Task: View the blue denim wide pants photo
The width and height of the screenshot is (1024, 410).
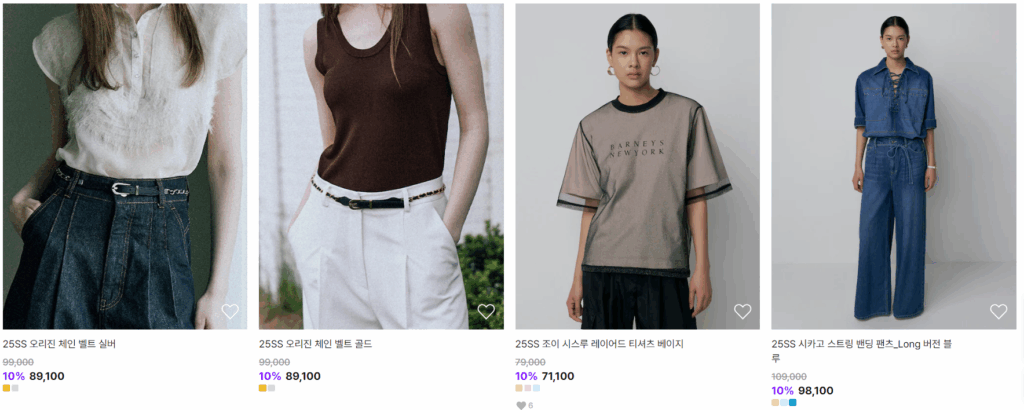Action: (893, 166)
